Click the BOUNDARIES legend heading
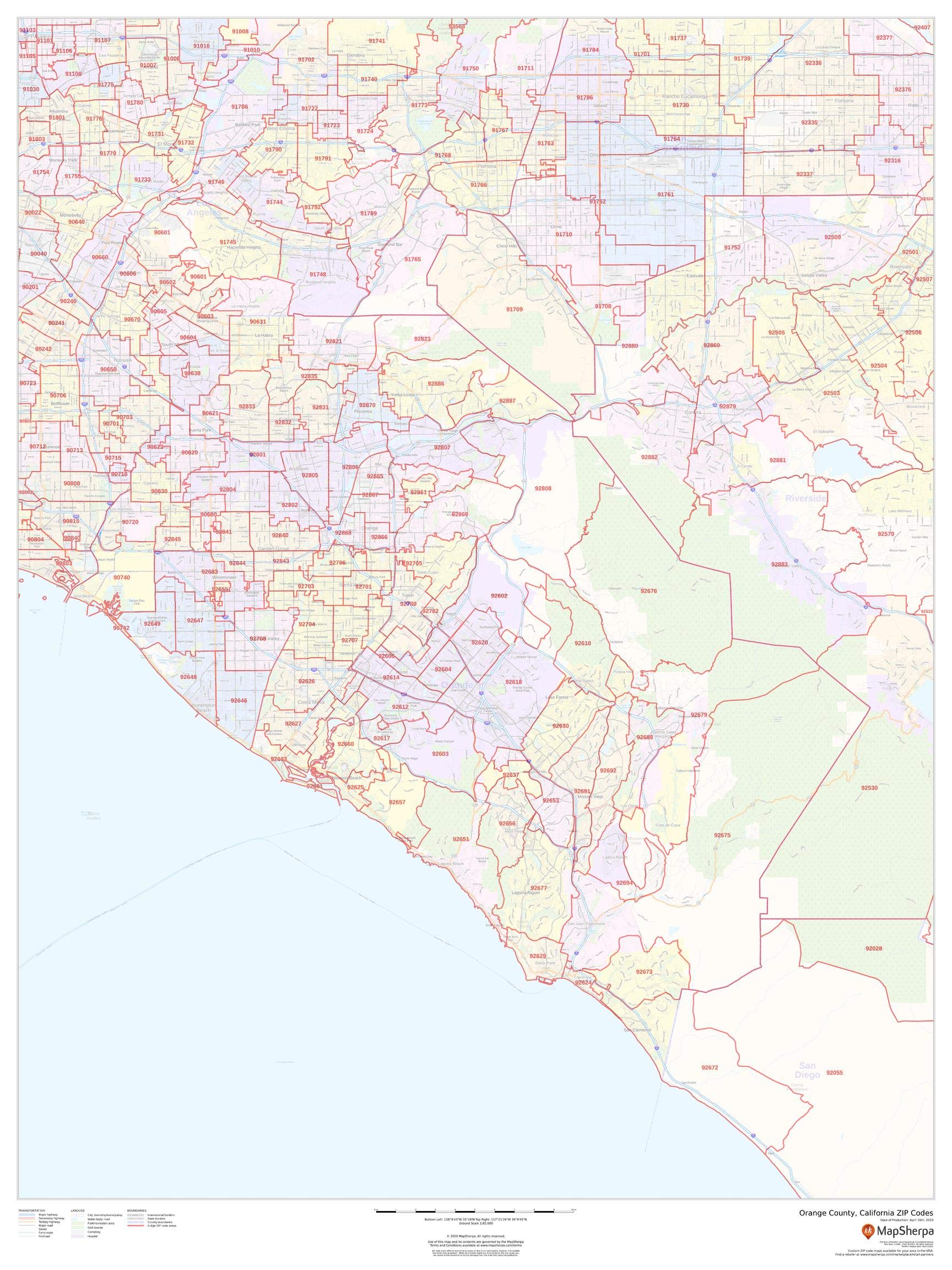The image size is (952, 1270). click(137, 1211)
